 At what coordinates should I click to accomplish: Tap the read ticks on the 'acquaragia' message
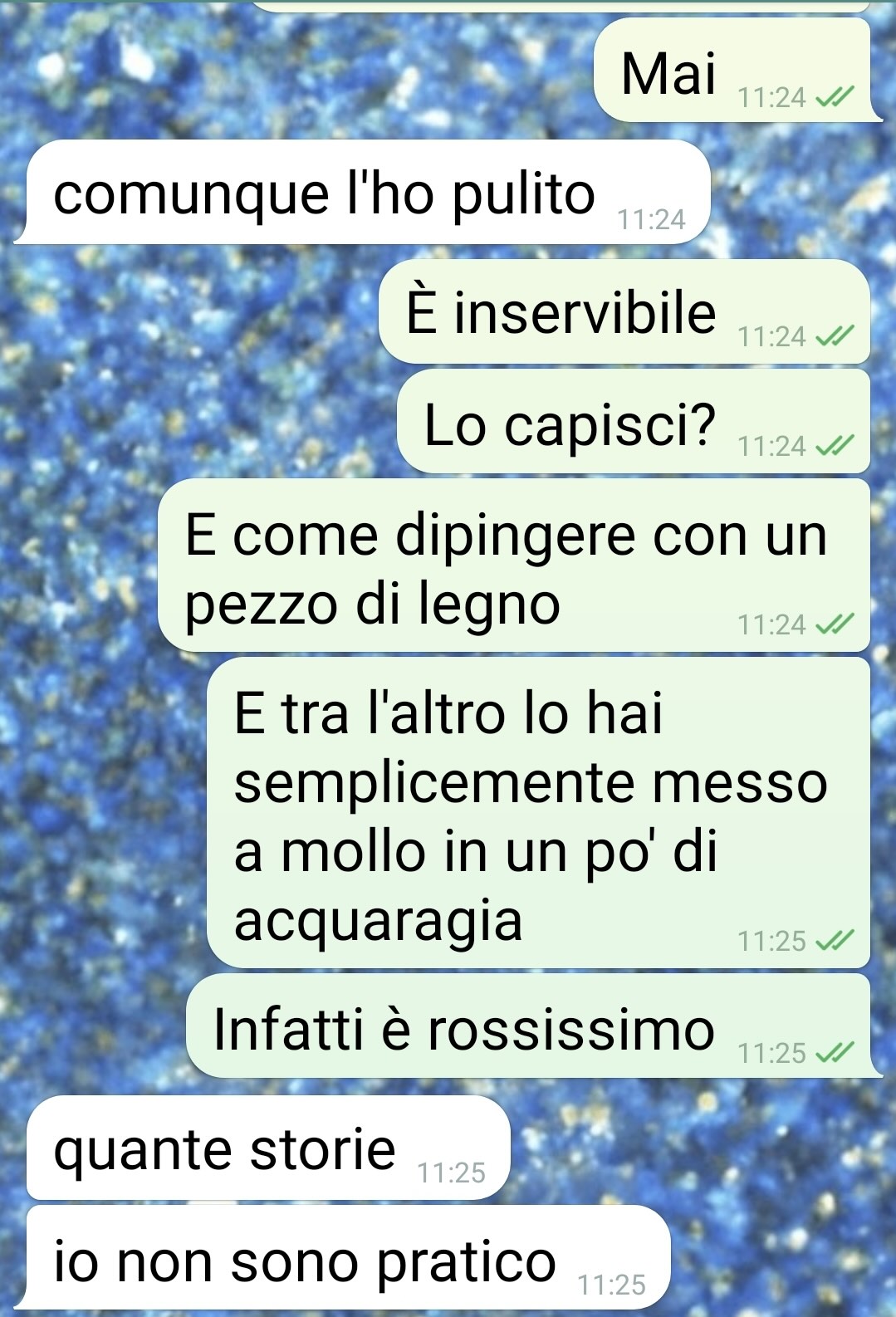pyautogui.click(x=835, y=941)
